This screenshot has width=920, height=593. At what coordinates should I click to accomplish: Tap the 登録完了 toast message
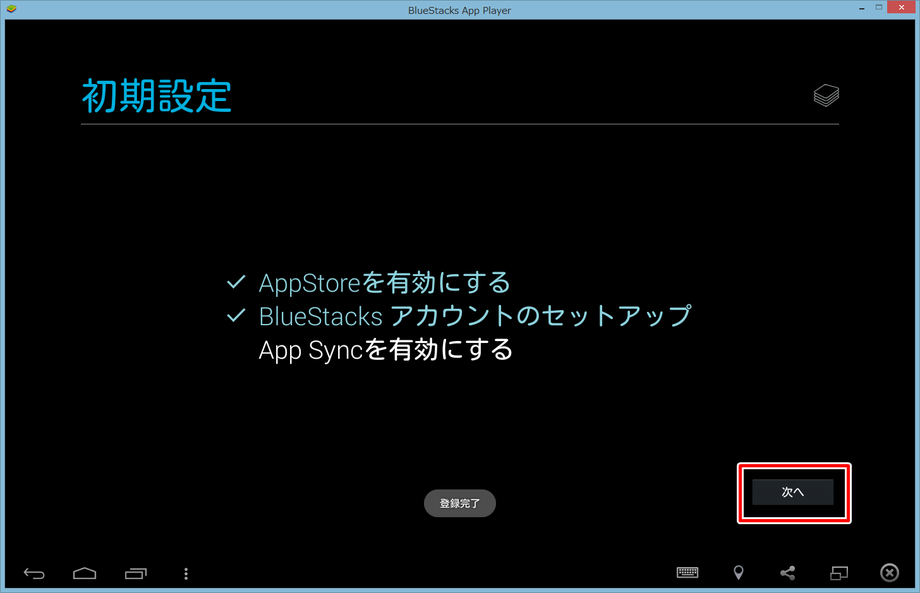[460, 504]
